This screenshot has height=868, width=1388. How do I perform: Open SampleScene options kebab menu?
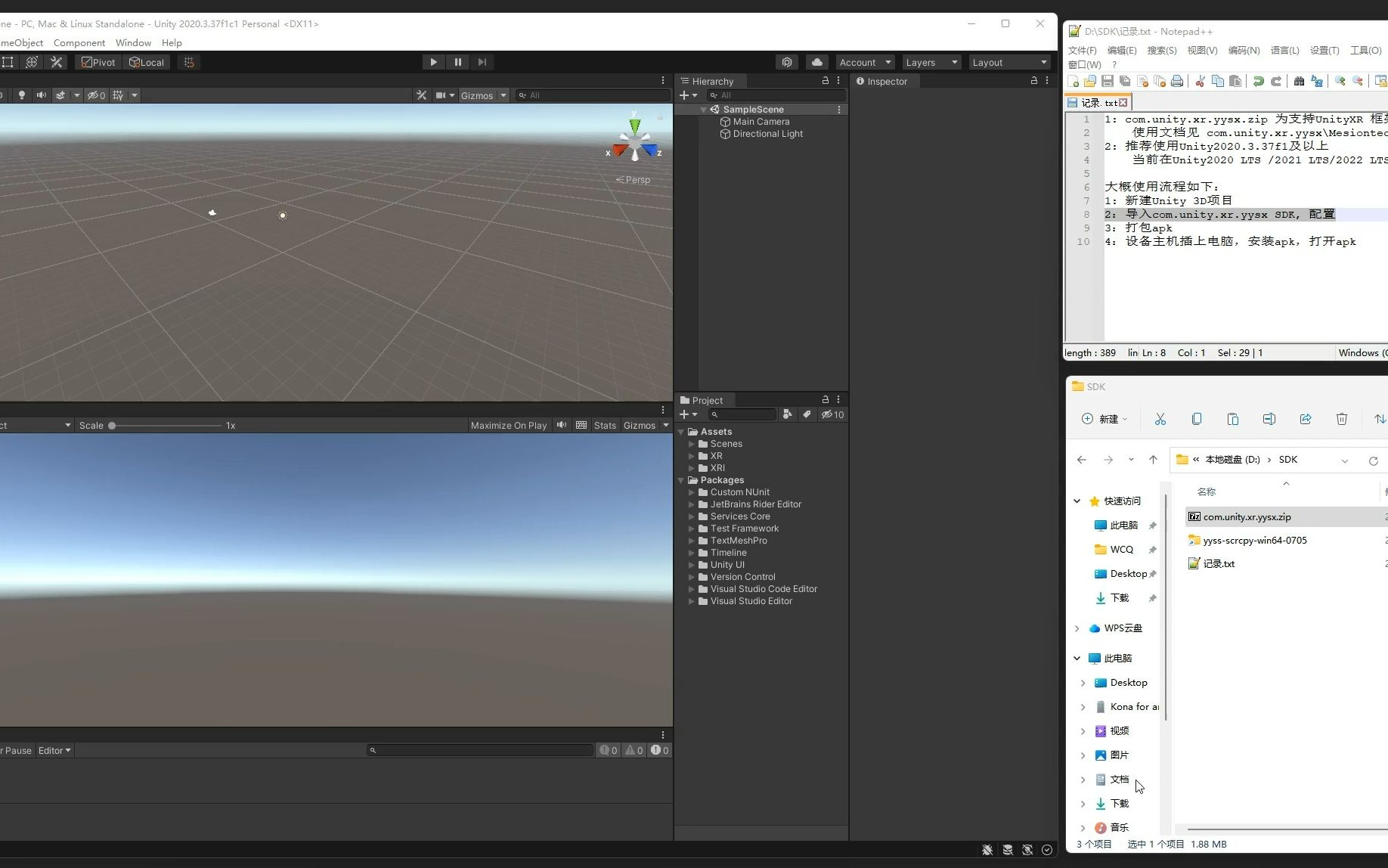tap(839, 110)
